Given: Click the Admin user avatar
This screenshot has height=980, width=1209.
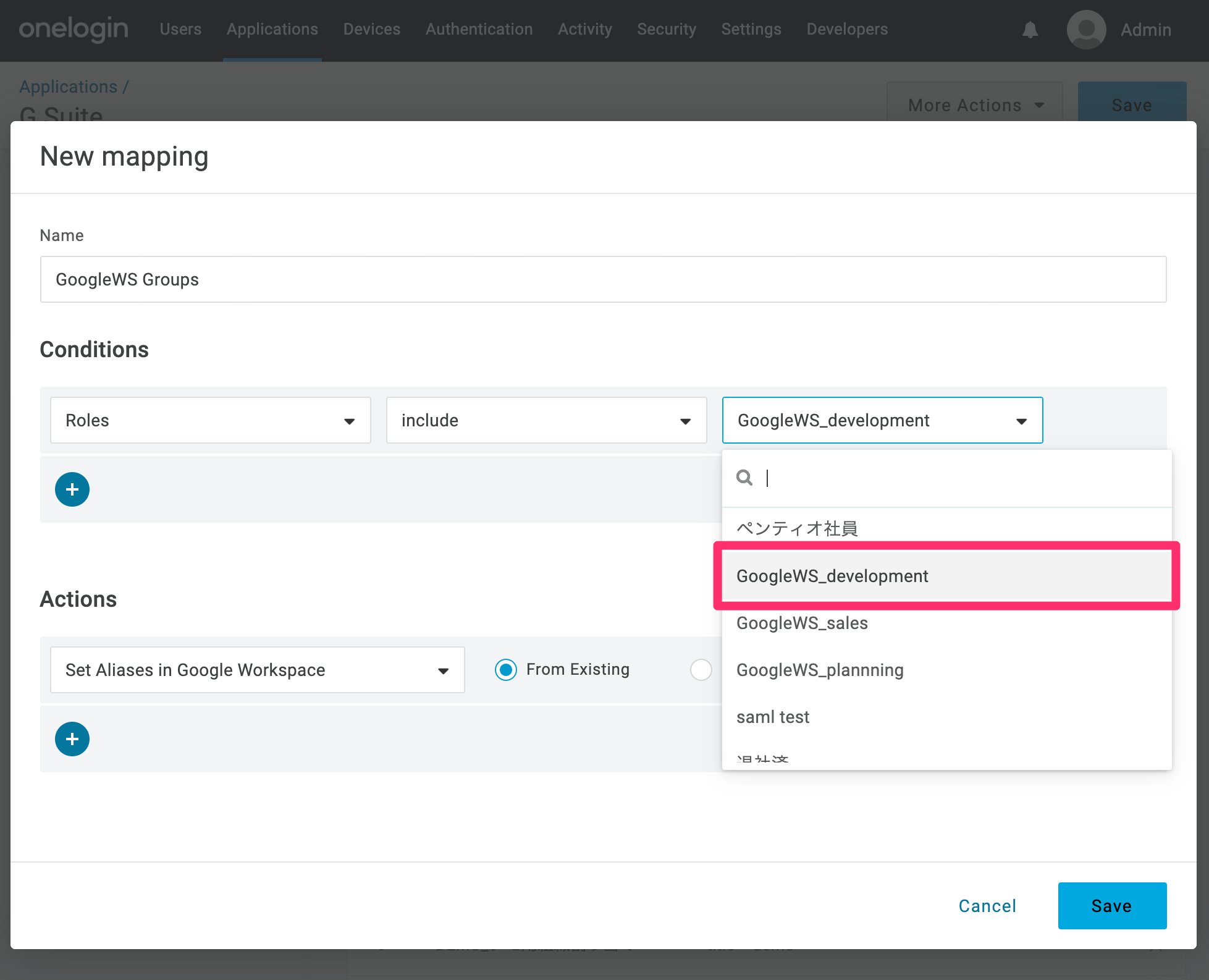Looking at the screenshot, I should (x=1086, y=30).
